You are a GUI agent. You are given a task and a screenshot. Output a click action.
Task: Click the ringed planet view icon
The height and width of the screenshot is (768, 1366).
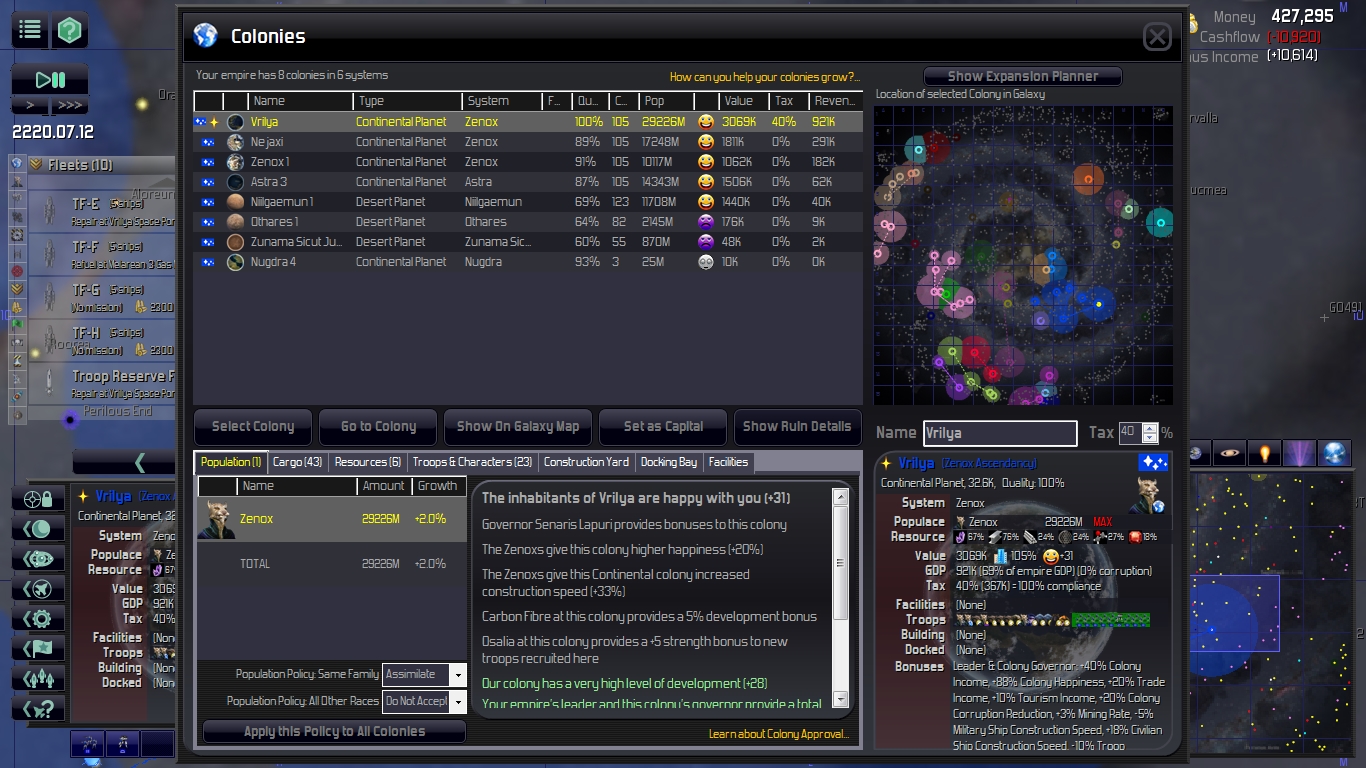click(x=1231, y=453)
